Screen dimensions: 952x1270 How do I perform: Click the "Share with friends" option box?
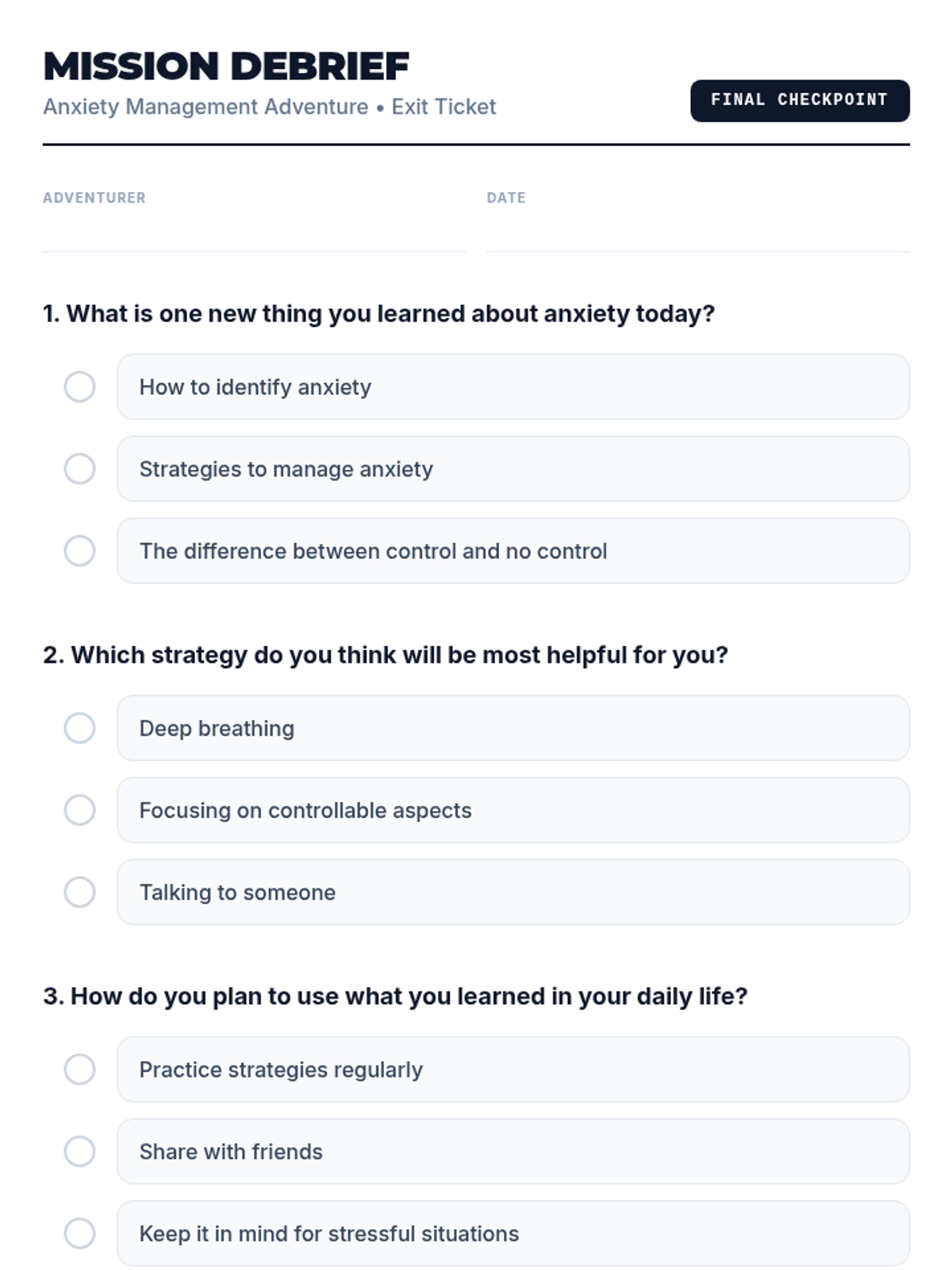pos(512,1152)
